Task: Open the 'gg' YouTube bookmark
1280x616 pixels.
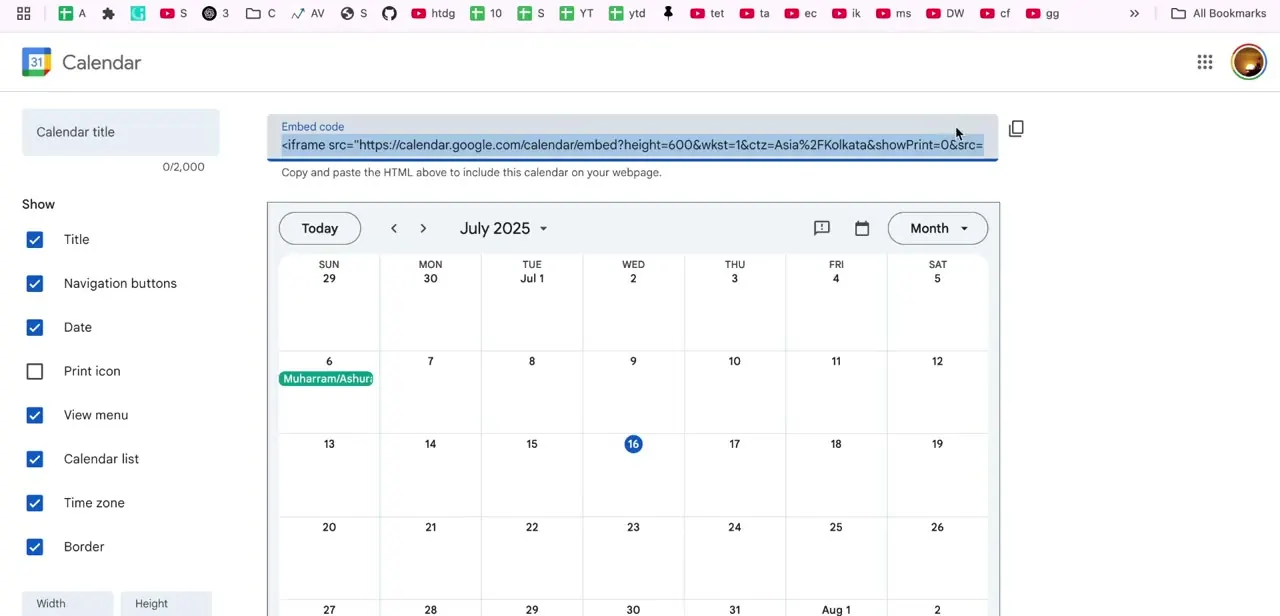Action: tap(1043, 13)
